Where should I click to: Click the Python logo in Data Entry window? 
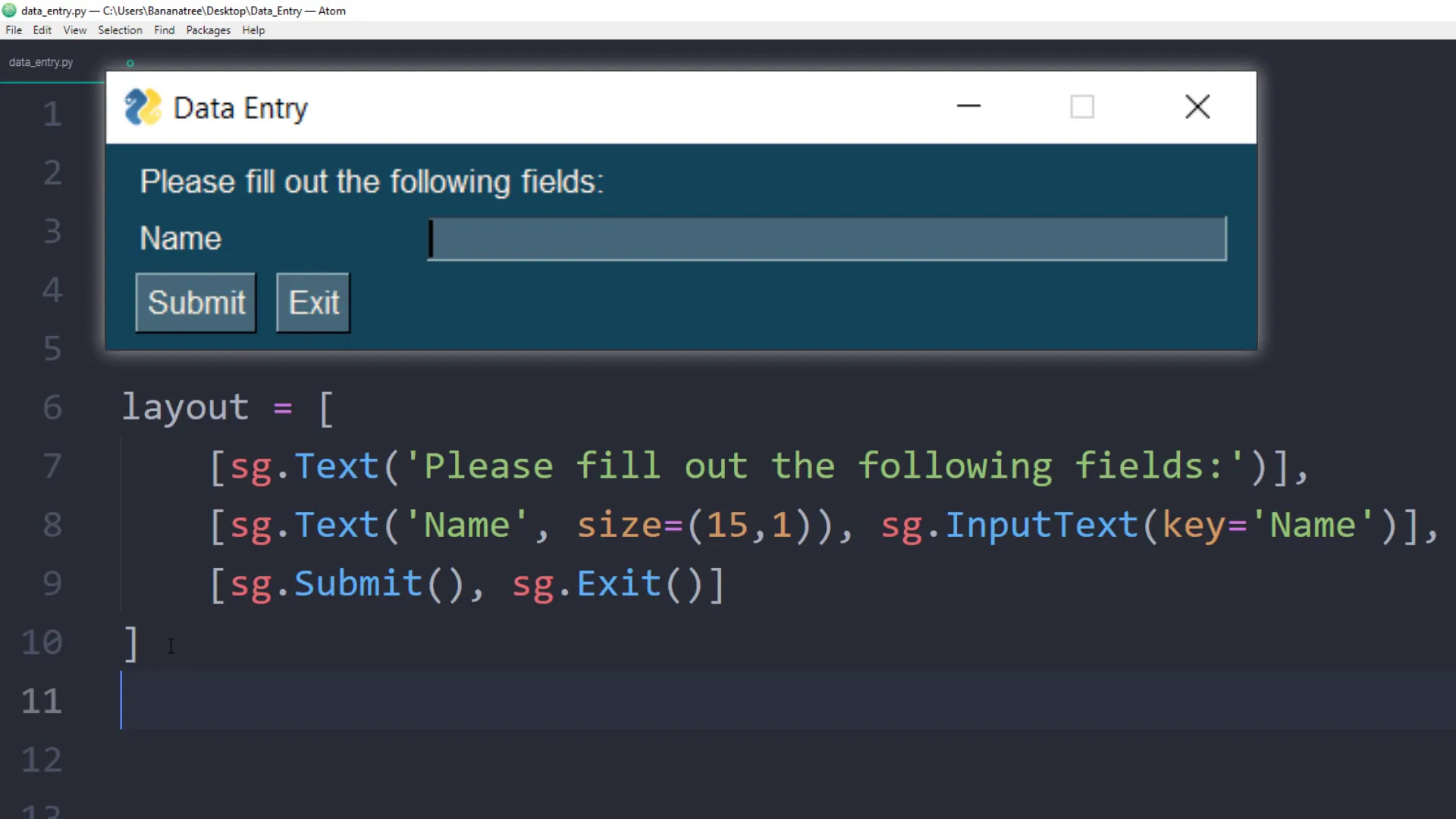143,107
